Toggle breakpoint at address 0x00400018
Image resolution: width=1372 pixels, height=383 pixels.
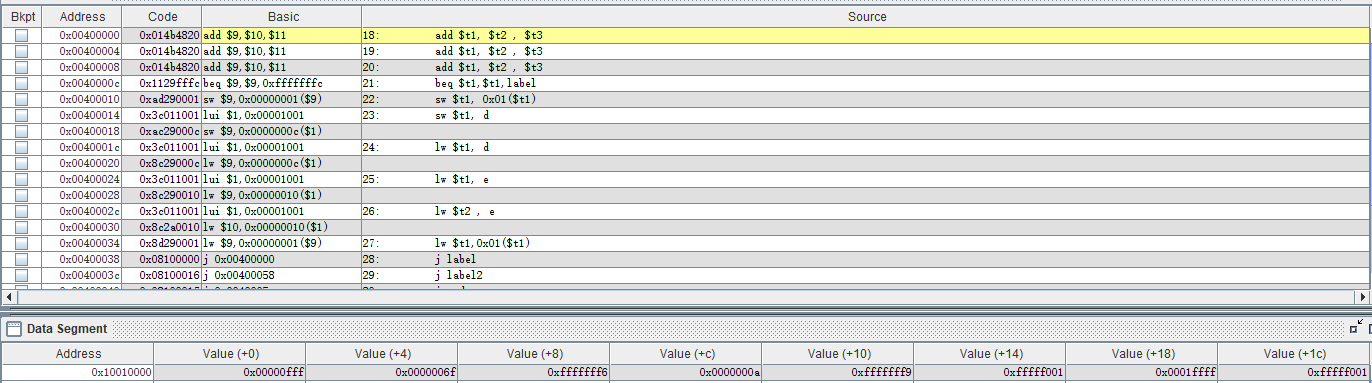[20, 131]
